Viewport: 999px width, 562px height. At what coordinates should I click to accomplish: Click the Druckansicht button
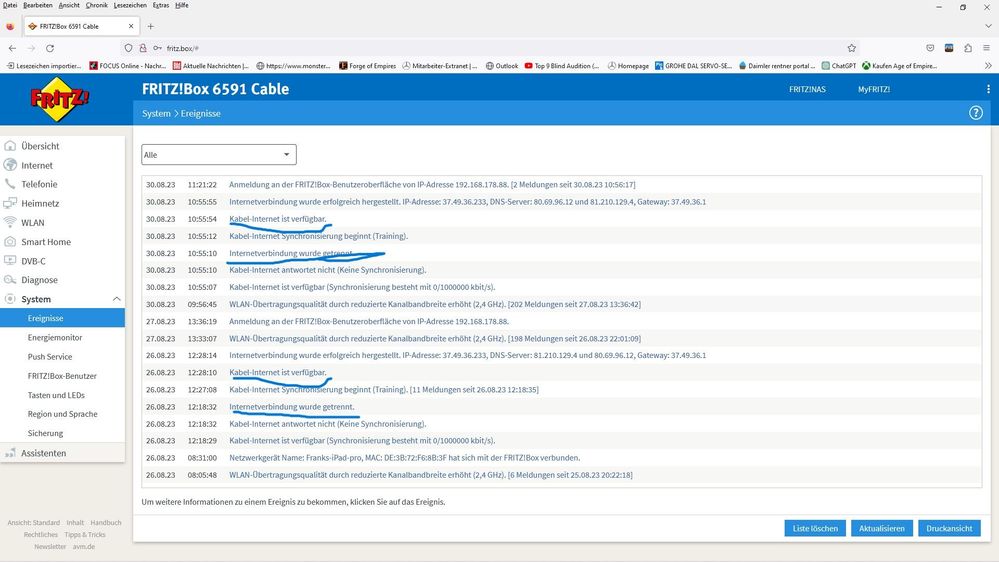point(949,528)
